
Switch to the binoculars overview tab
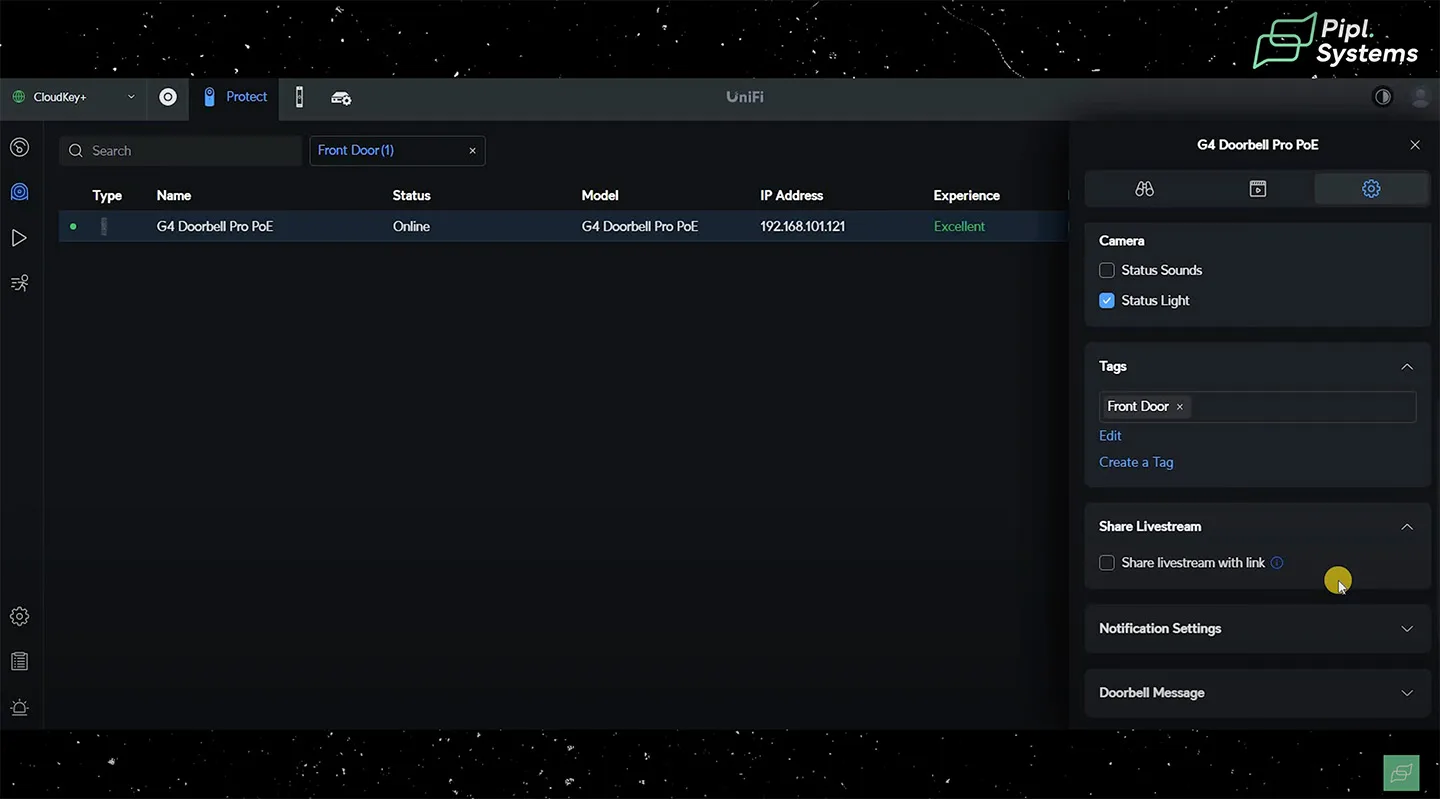coord(1145,189)
